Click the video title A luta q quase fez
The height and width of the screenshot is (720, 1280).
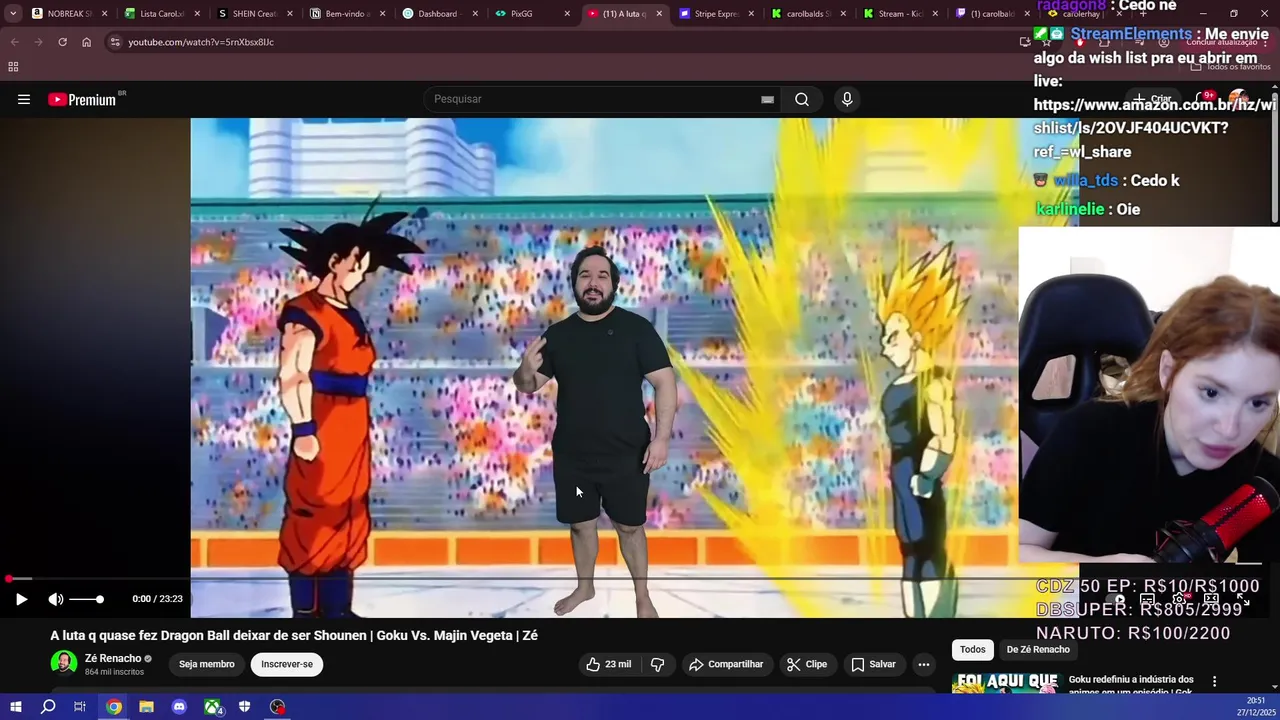294,635
